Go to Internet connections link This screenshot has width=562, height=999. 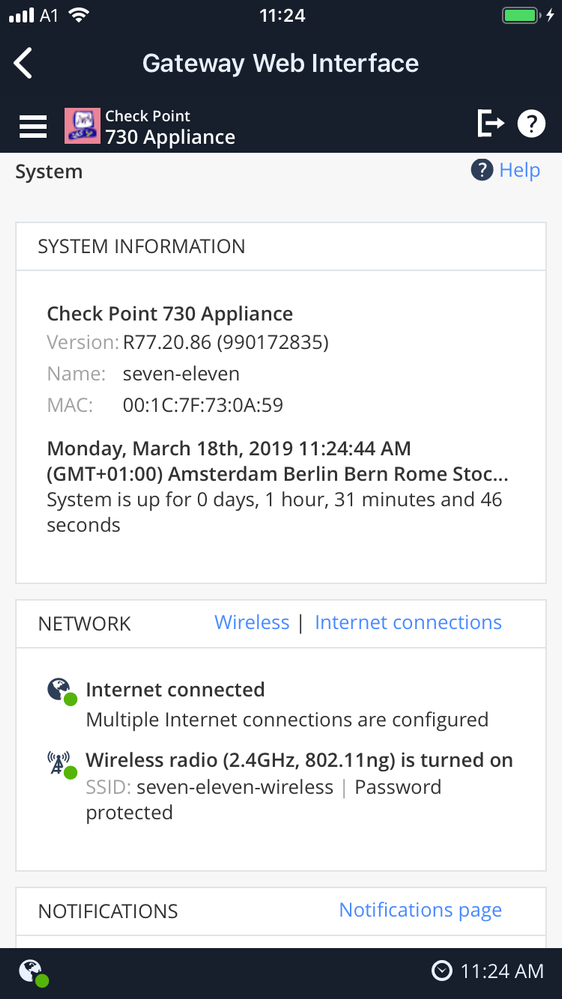(408, 622)
